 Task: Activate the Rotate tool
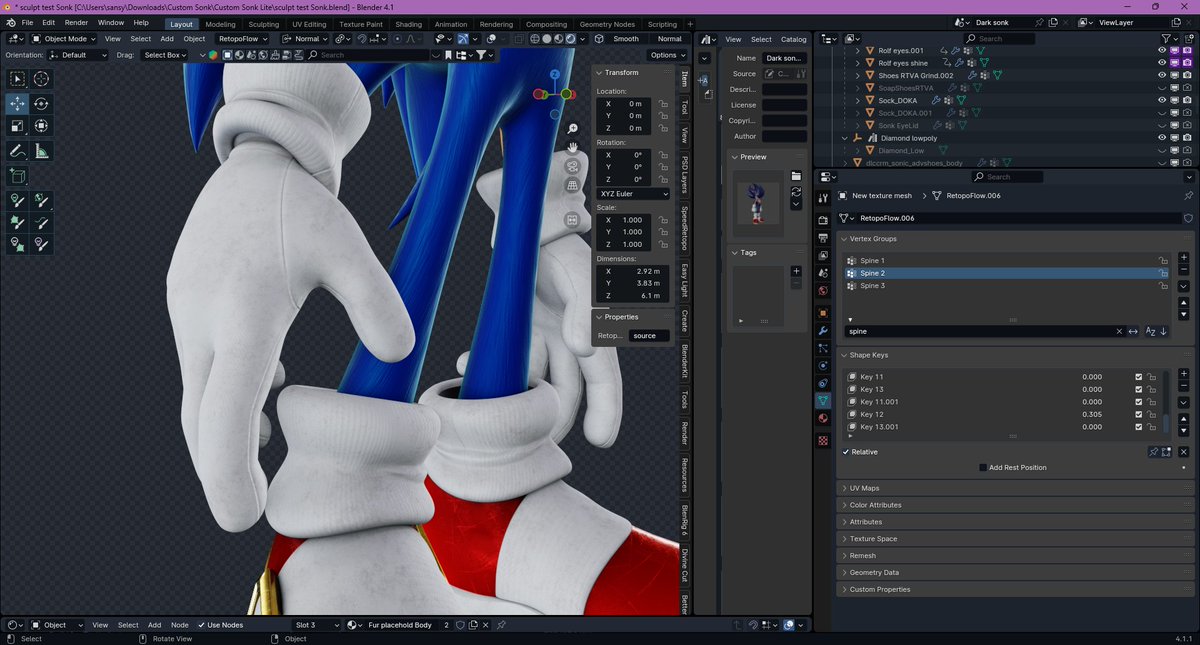click(41, 103)
